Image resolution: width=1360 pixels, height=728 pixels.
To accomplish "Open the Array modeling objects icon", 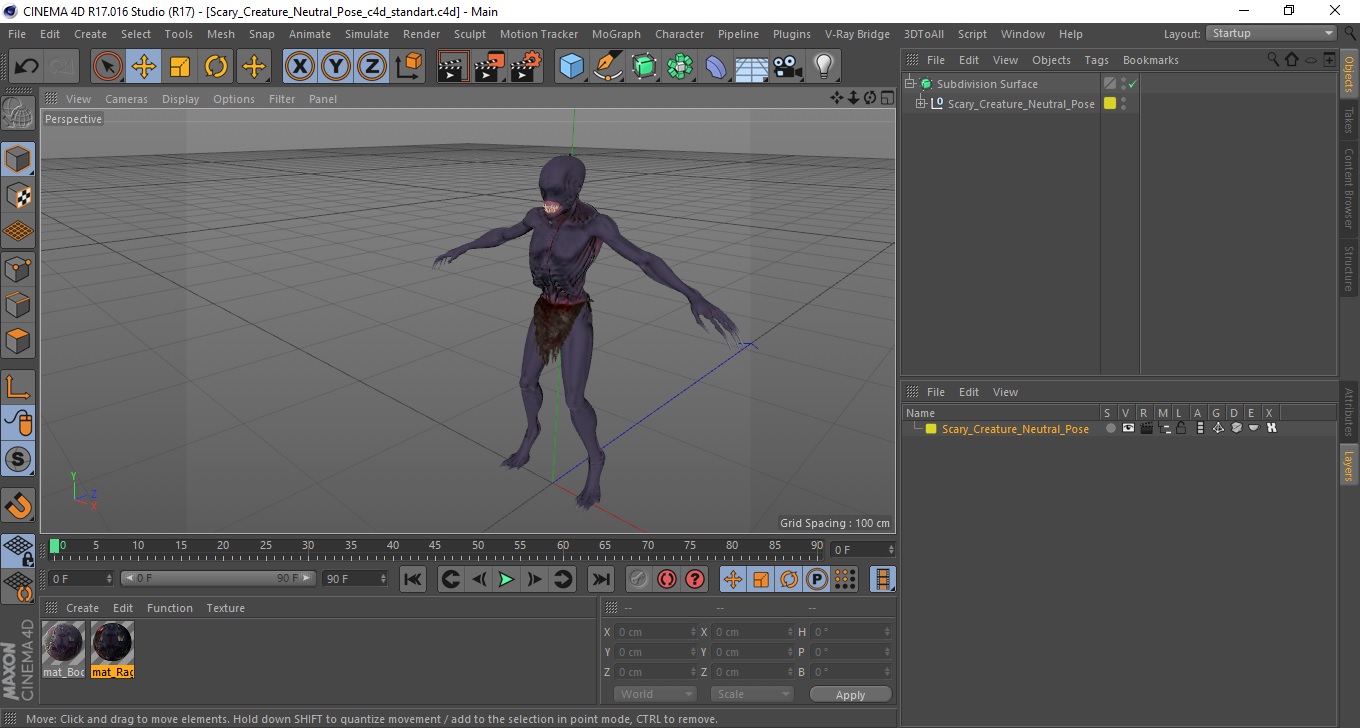I will pyautogui.click(x=680, y=67).
